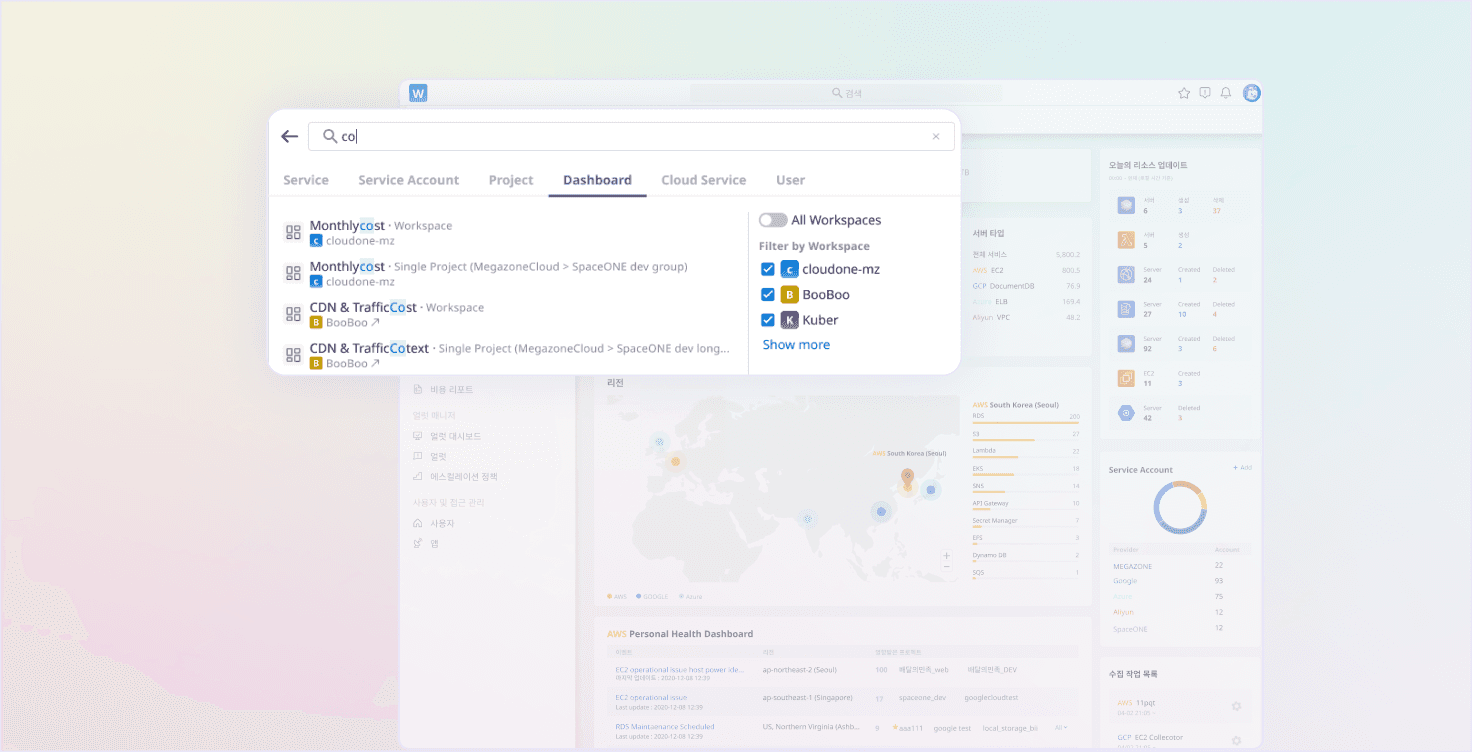Click the orange South Korea (Seoul) map pin
1472x752 pixels.
tap(907, 478)
